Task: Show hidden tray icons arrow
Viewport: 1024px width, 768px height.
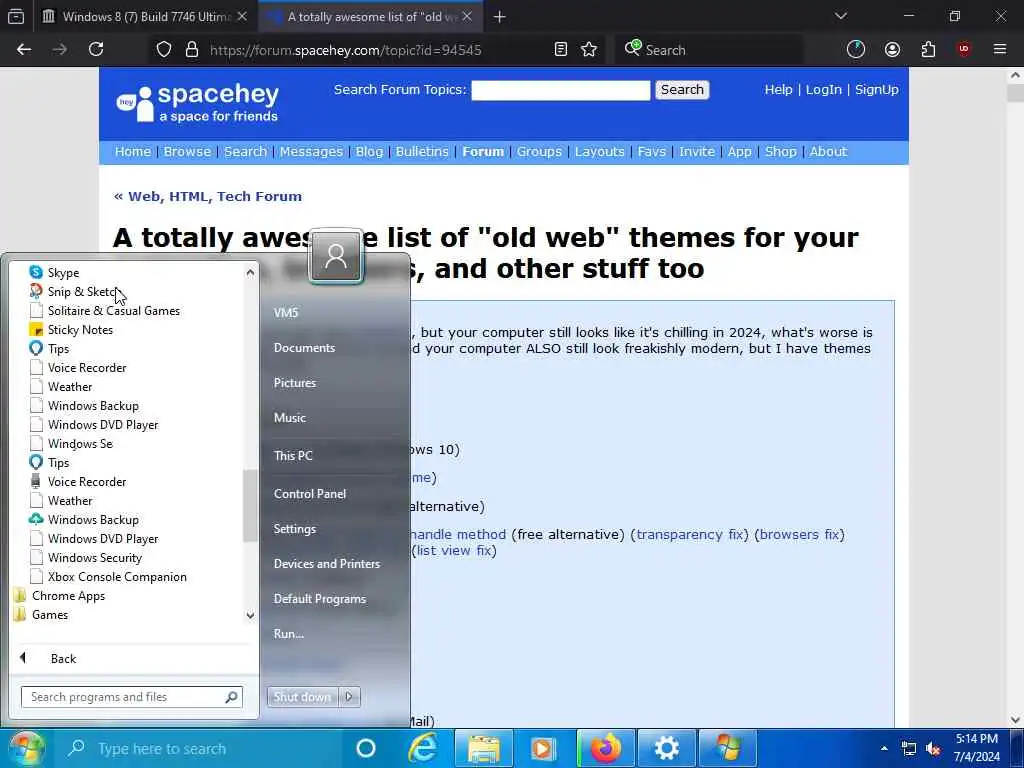Action: (x=884, y=748)
